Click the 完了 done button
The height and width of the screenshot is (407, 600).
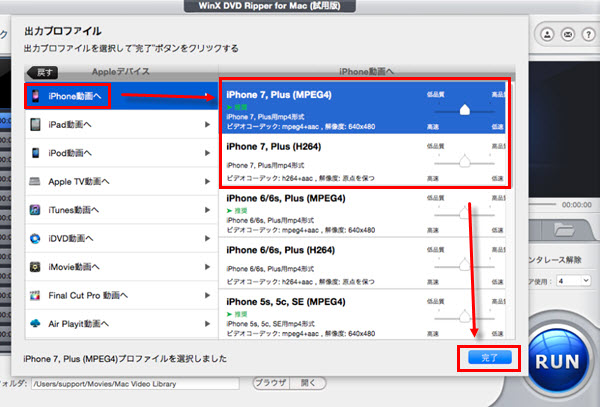pos(490,358)
